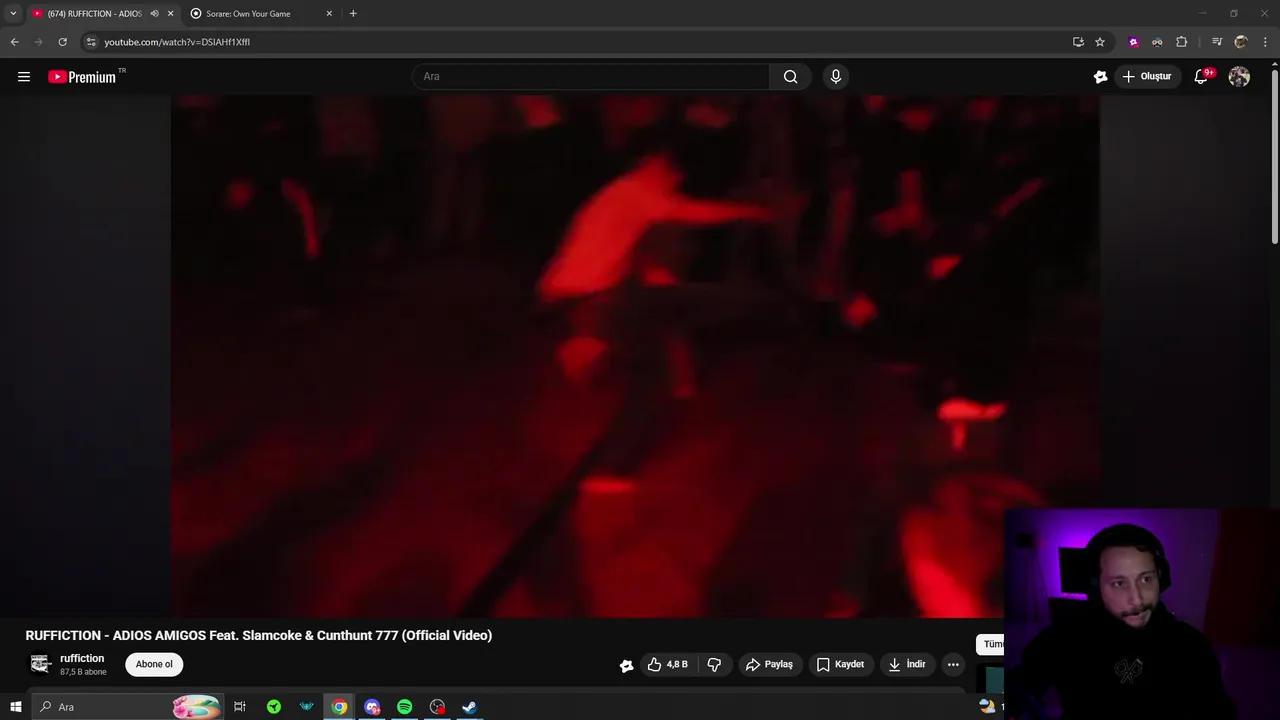Open YouTube account avatar menu

pyautogui.click(x=1239, y=77)
